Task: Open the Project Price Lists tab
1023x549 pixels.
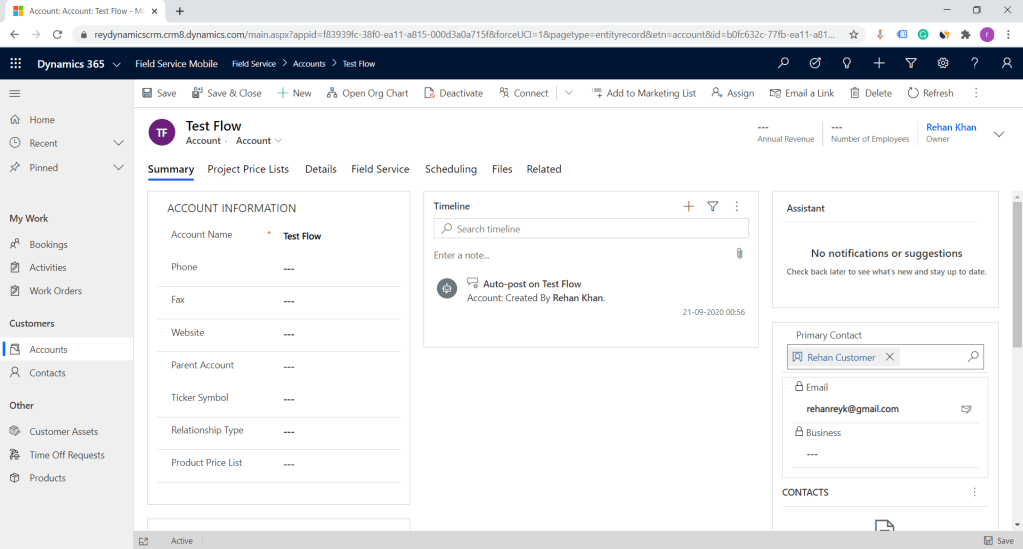Action: [x=248, y=169]
